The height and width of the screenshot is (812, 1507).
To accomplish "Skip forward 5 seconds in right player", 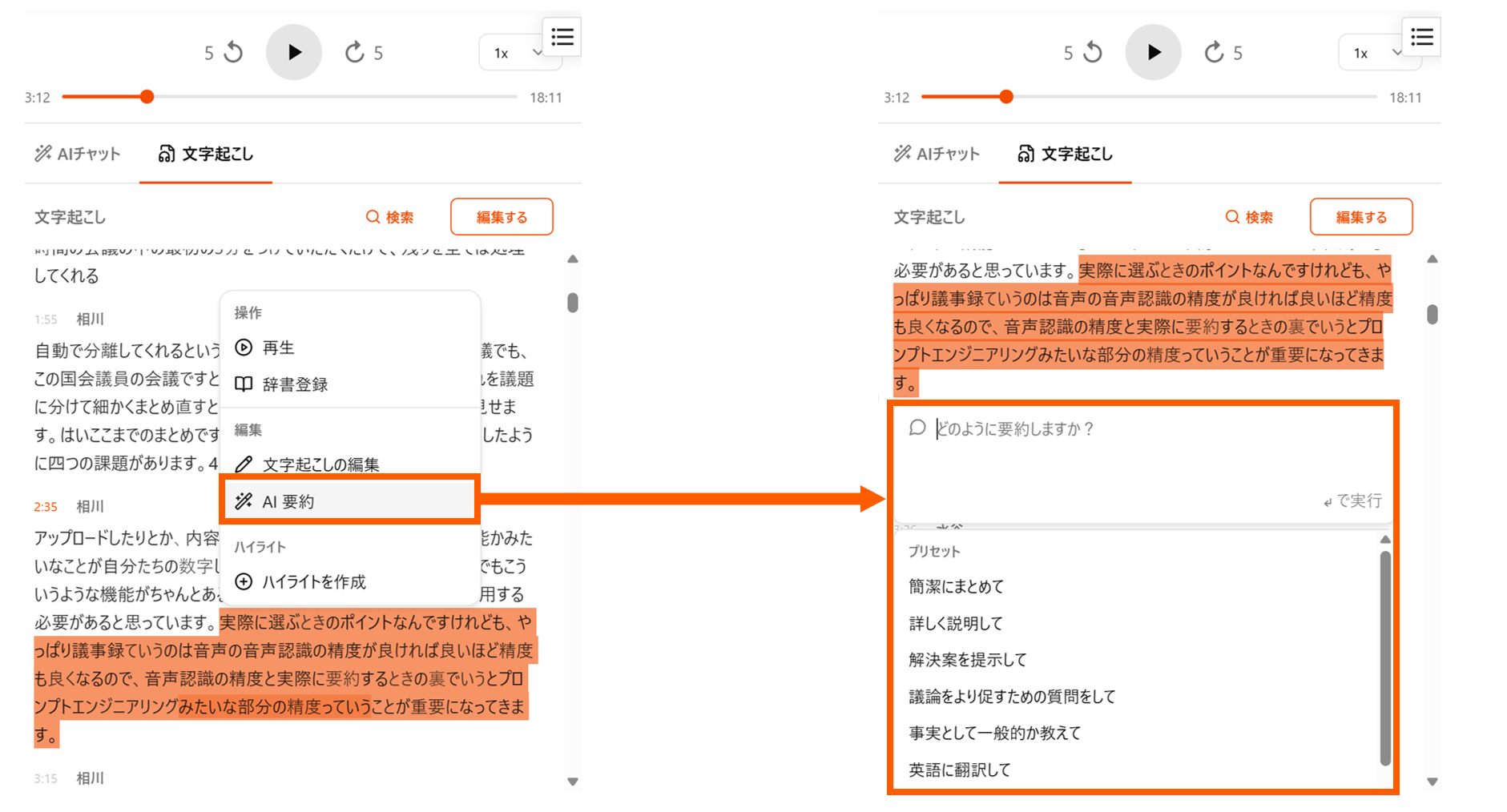I will click(x=1215, y=53).
